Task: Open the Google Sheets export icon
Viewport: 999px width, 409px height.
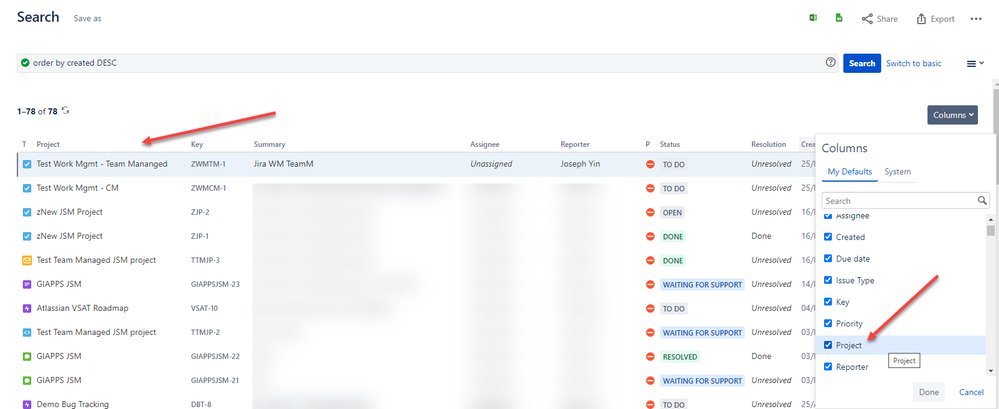Action: click(839, 18)
